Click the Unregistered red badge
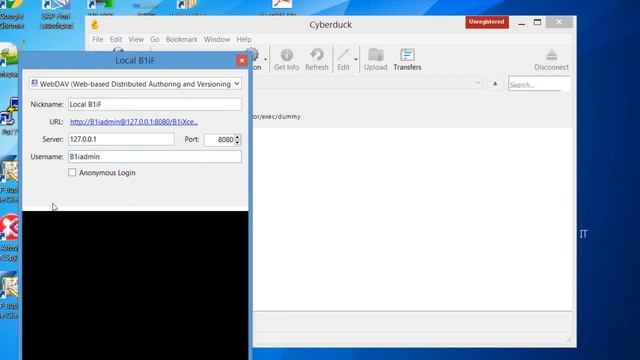Screen dimensions: 640x360 [x=487, y=22]
